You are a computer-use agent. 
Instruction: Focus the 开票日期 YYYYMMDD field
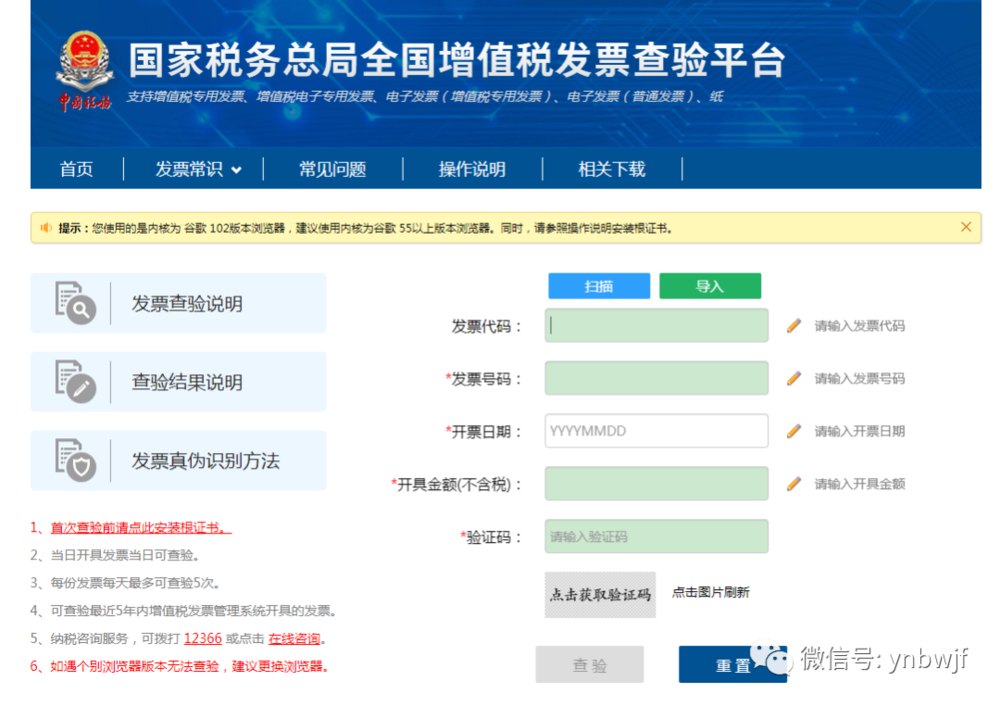[x=656, y=431]
